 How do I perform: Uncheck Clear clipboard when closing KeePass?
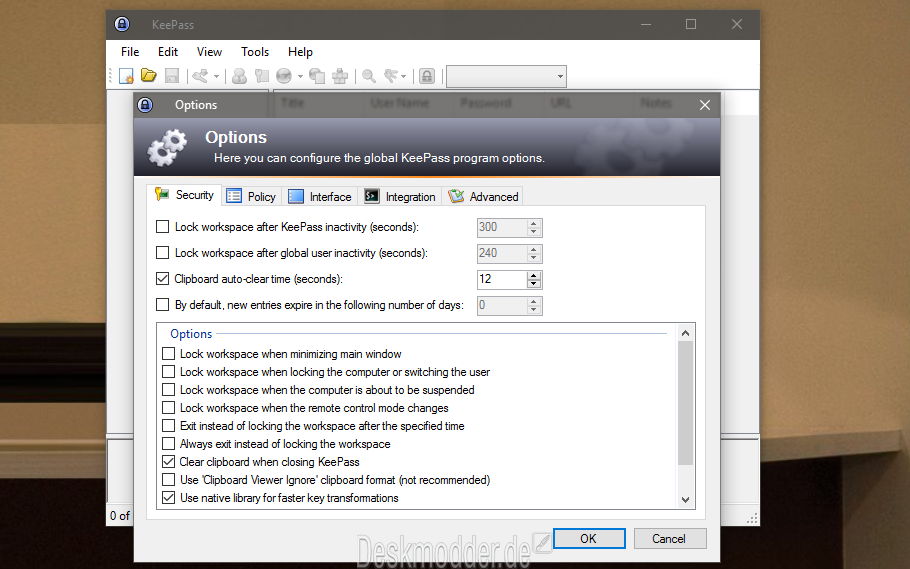pyautogui.click(x=168, y=462)
